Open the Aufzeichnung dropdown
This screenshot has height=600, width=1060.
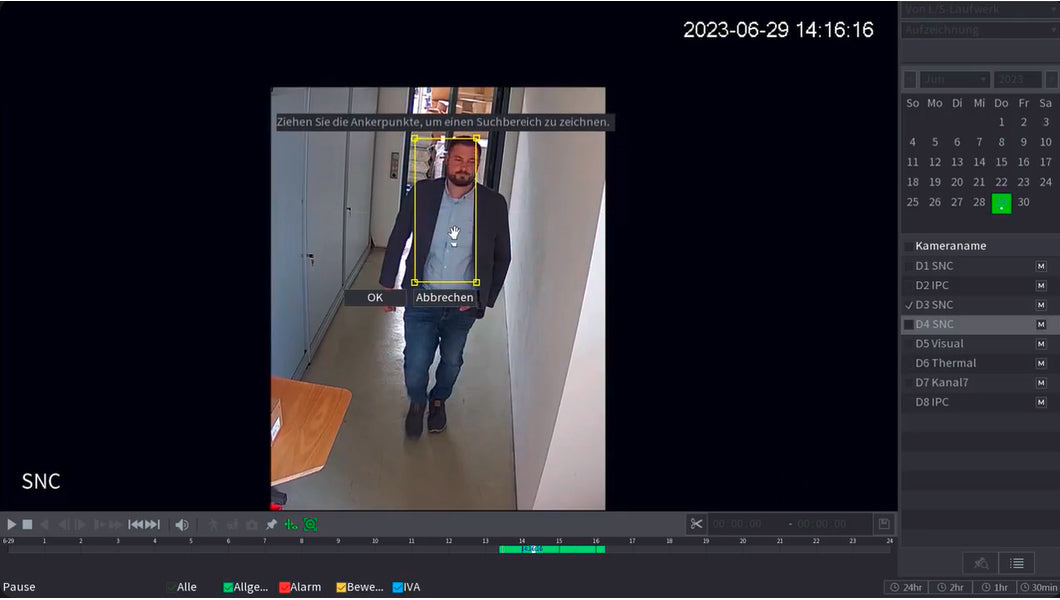[979, 30]
